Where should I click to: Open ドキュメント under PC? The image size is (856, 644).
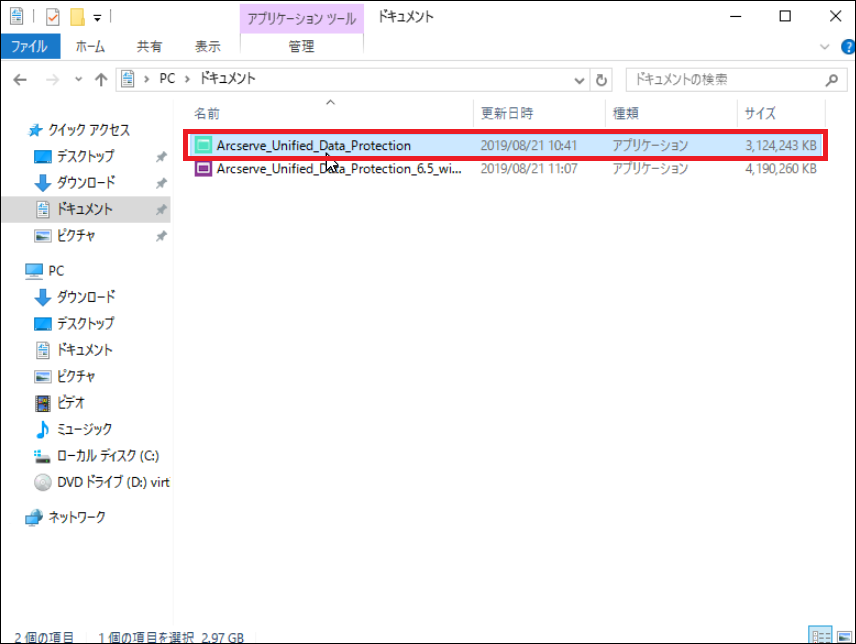[x=85, y=350]
